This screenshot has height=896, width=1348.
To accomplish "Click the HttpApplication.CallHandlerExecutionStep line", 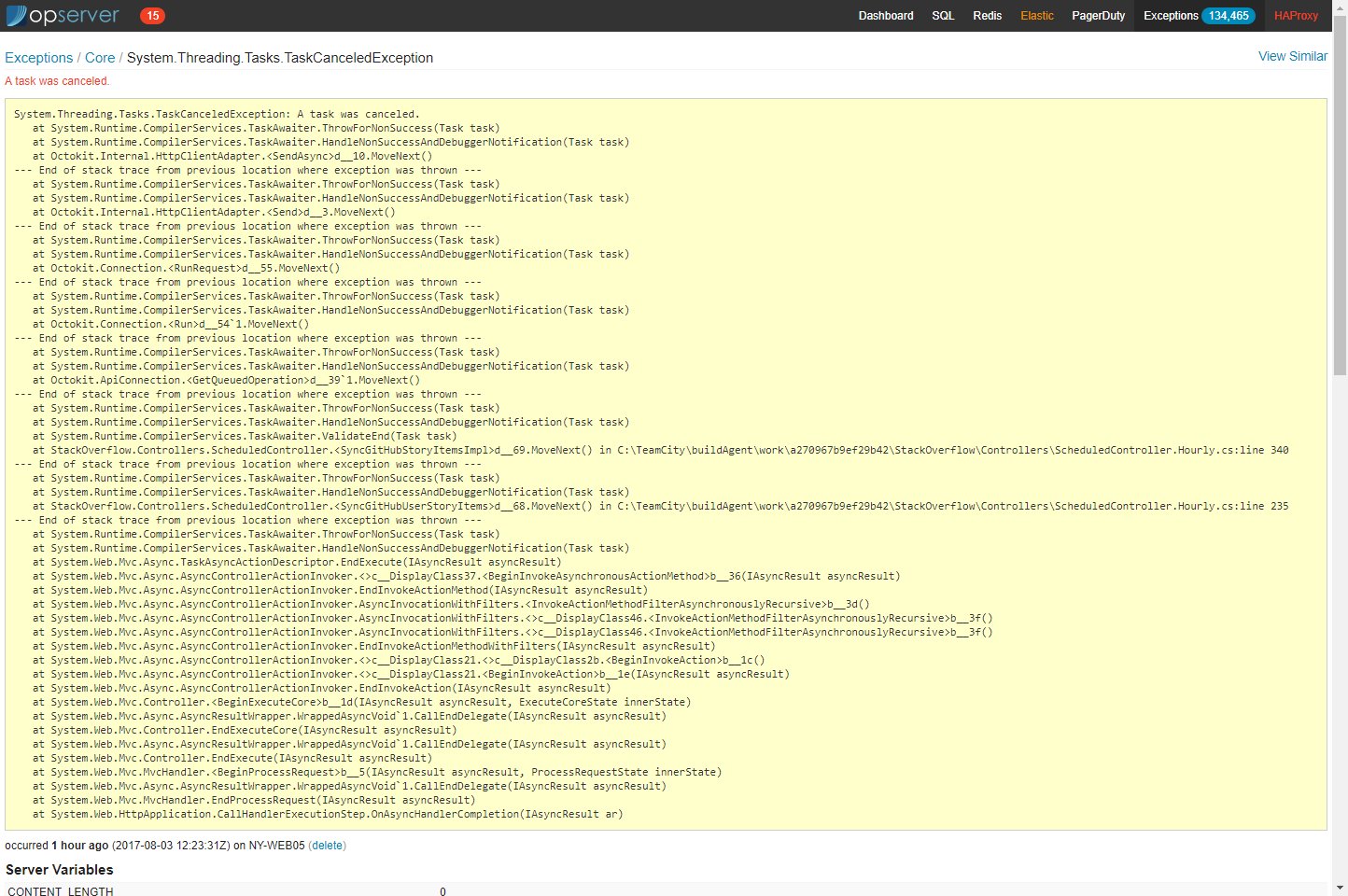I will [328, 814].
